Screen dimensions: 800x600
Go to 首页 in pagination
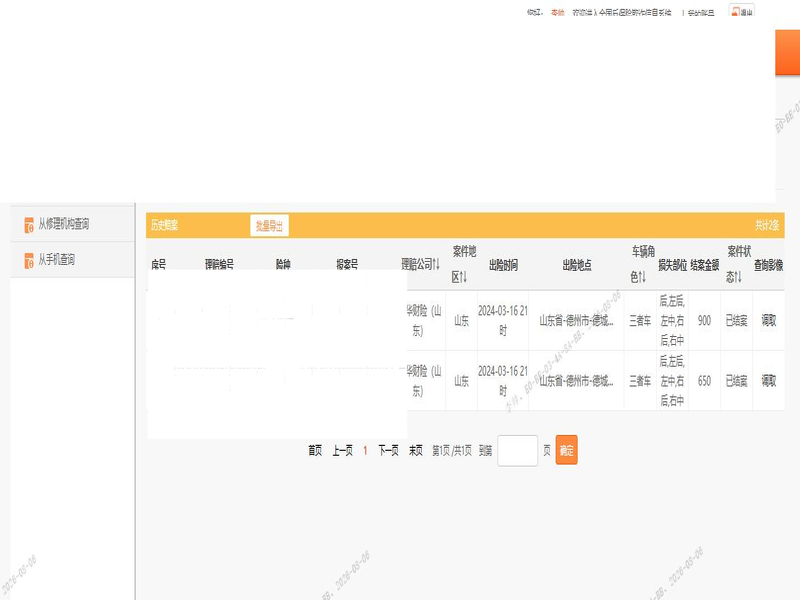pyautogui.click(x=315, y=451)
